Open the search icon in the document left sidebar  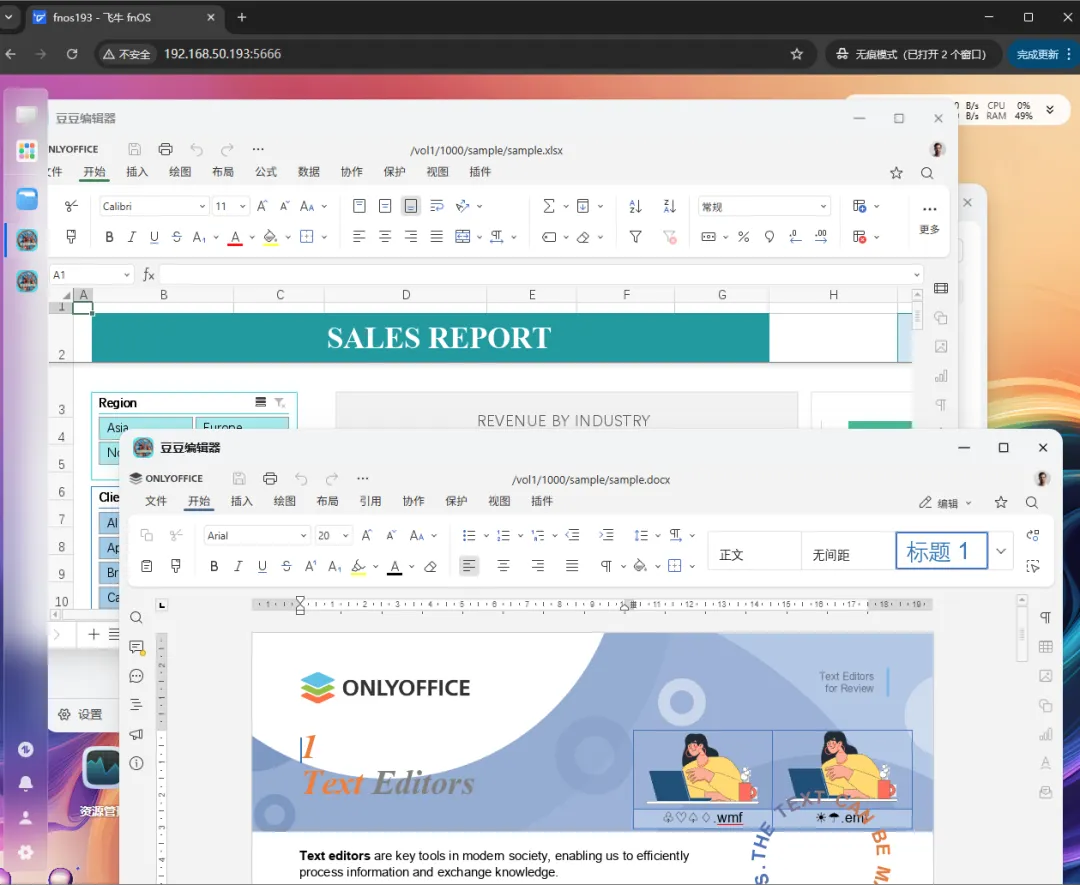136,618
